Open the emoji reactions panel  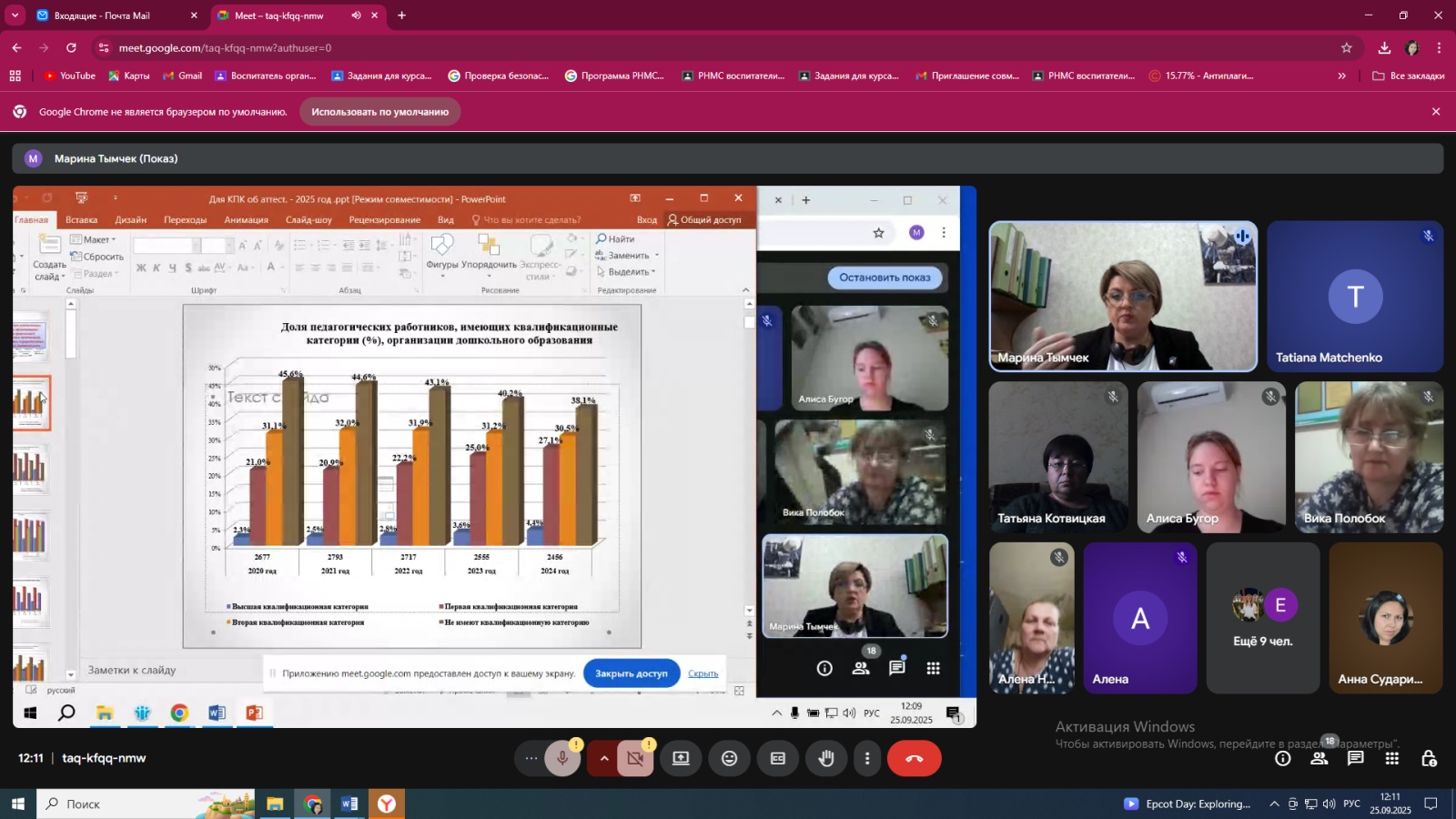pyautogui.click(x=729, y=759)
